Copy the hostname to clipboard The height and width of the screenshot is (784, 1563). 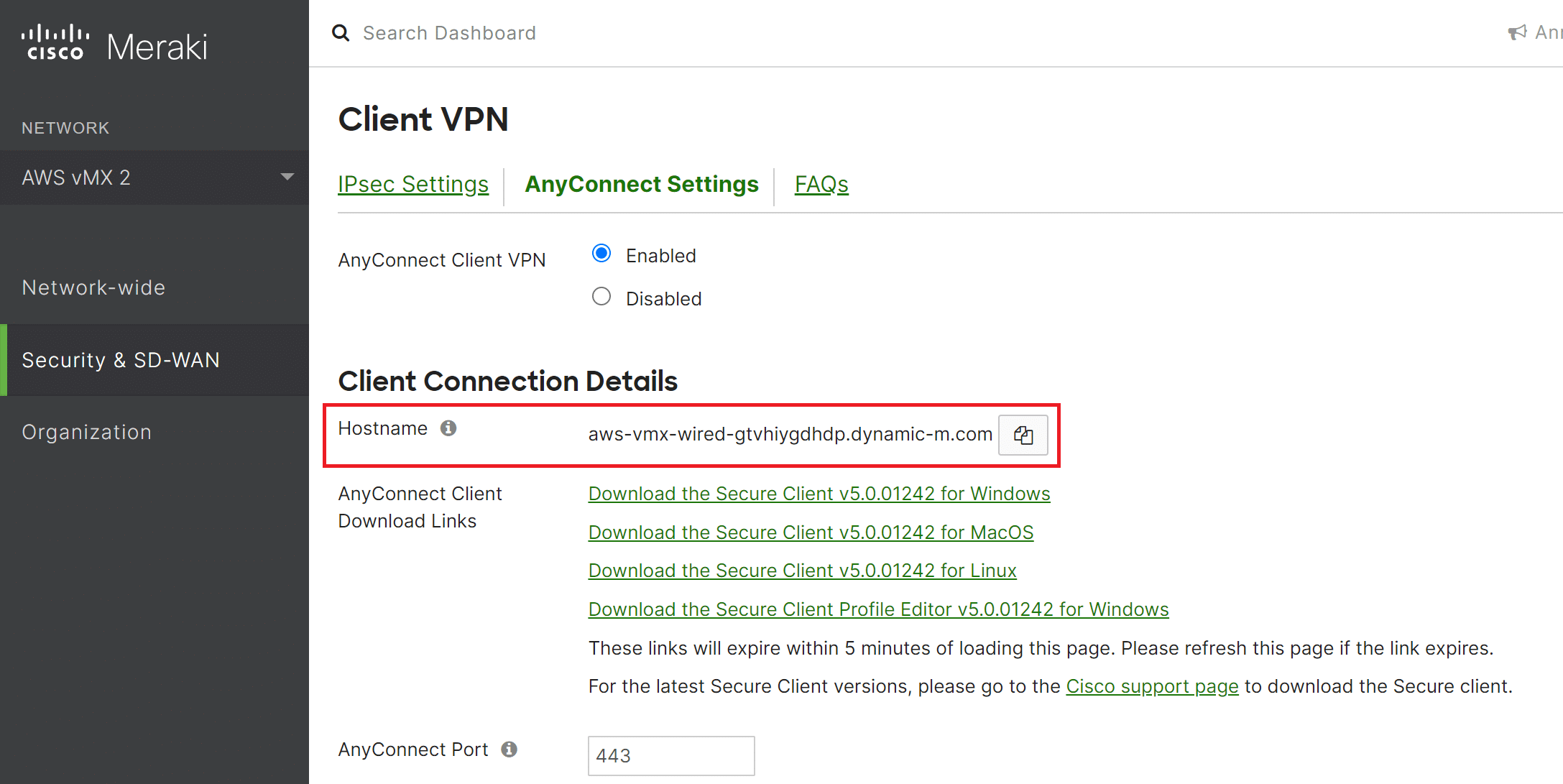(x=1023, y=435)
